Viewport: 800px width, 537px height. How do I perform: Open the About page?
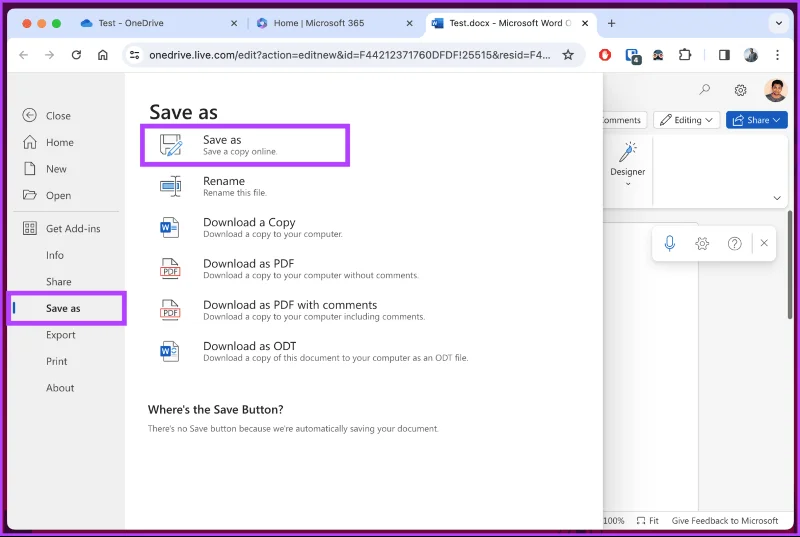(x=60, y=388)
